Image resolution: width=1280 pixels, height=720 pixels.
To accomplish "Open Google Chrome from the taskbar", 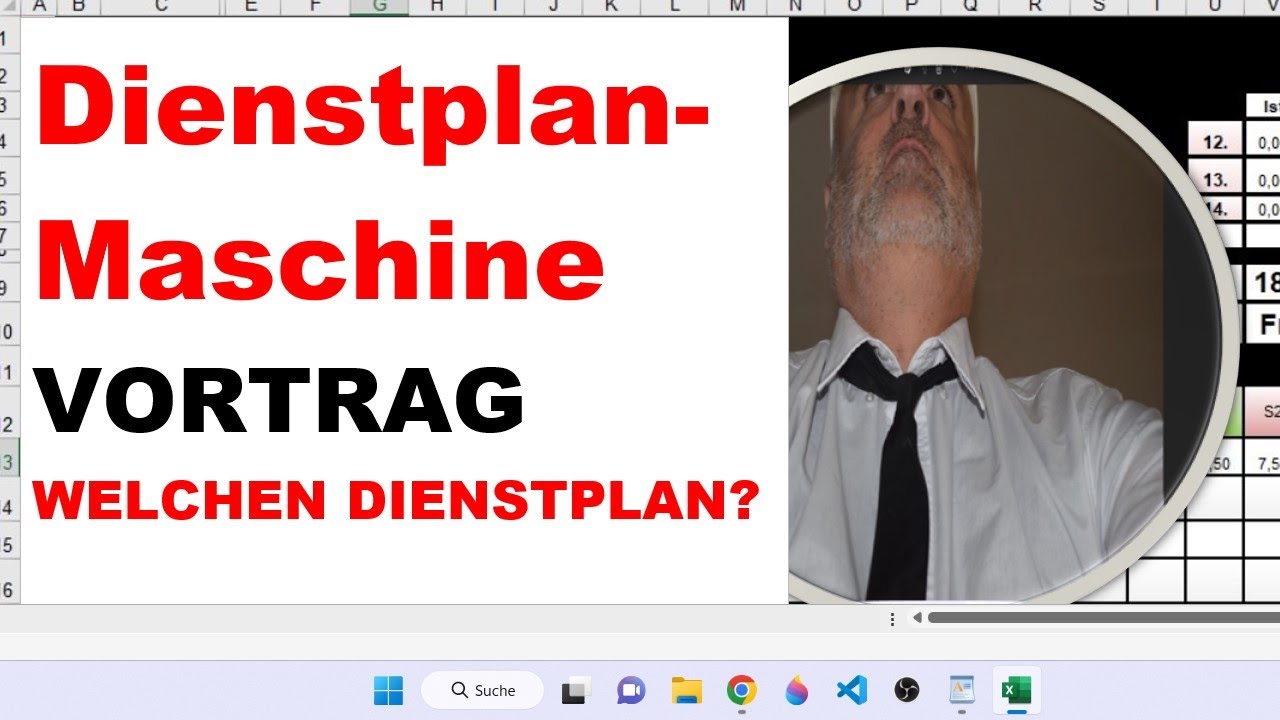I will 741,690.
